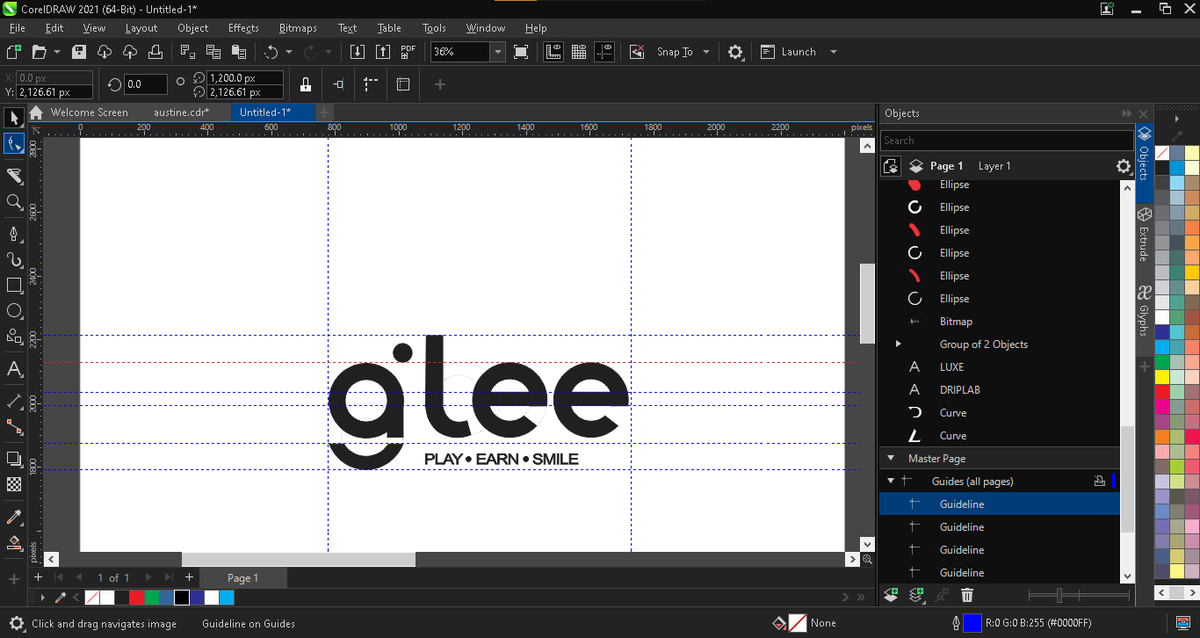Screen dimensions: 1200x638
Task: Click blue outline color swatch in status bar
Action: tap(972, 623)
